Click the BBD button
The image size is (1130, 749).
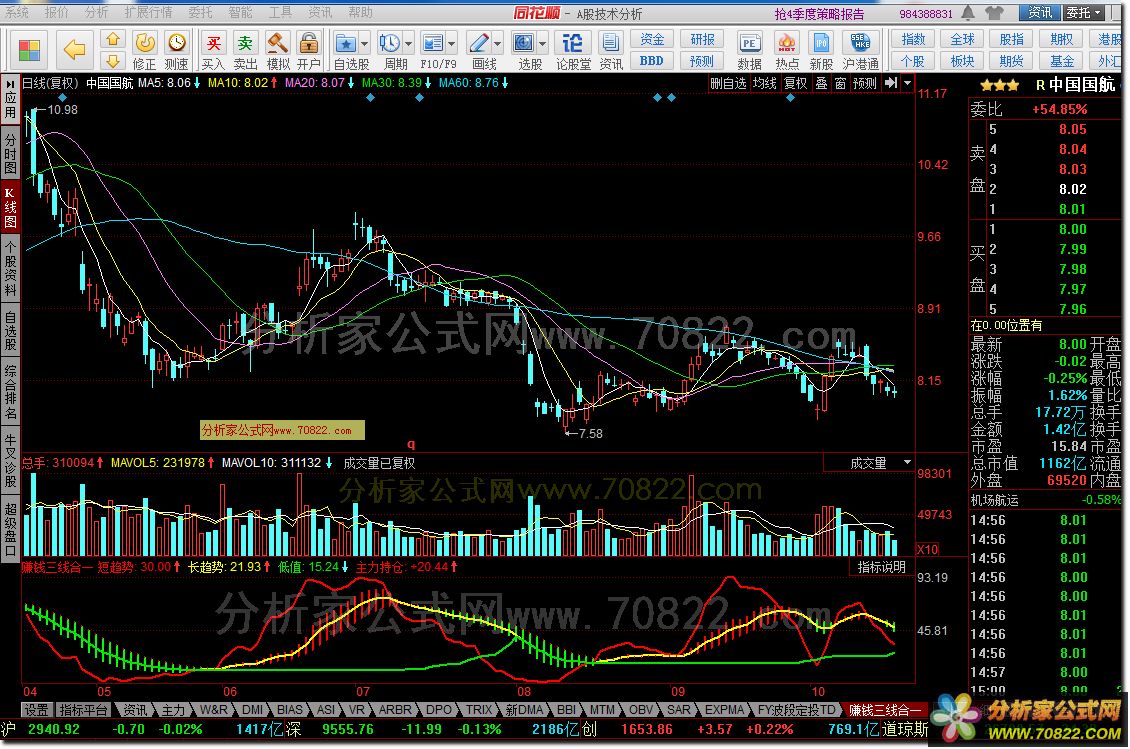click(652, 61)
